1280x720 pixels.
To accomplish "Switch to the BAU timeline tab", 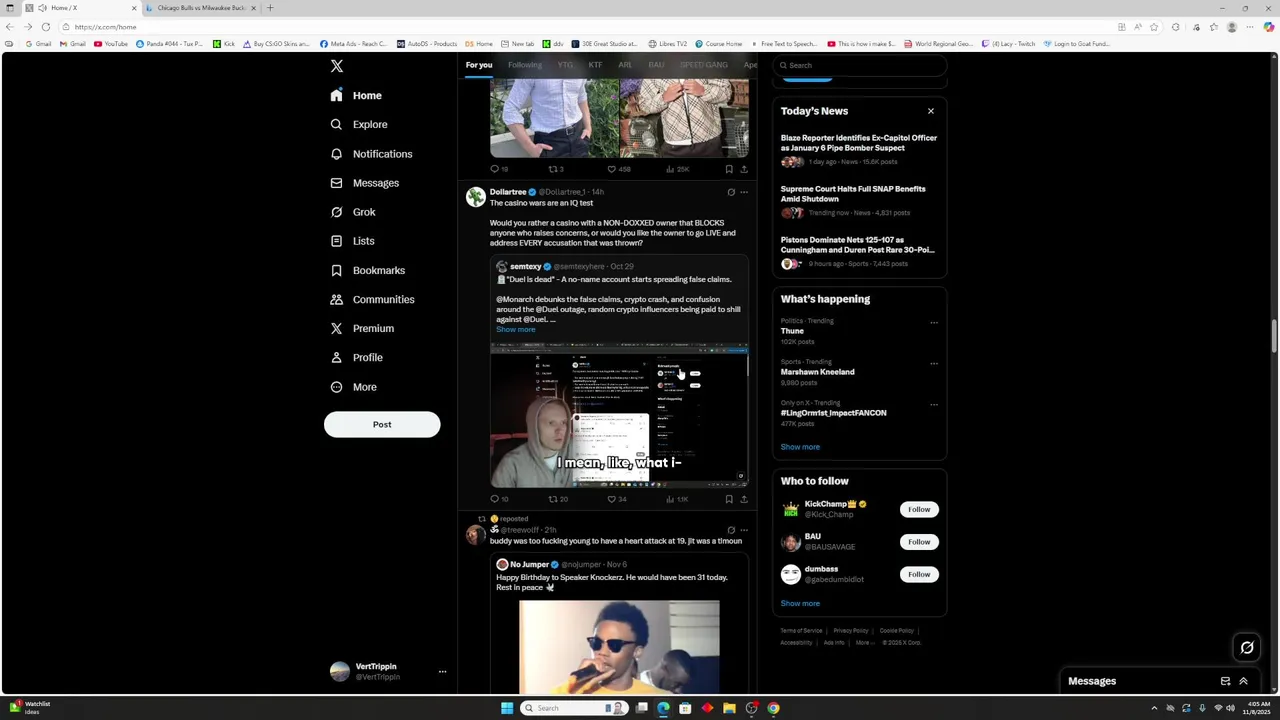I will [656, 65].
